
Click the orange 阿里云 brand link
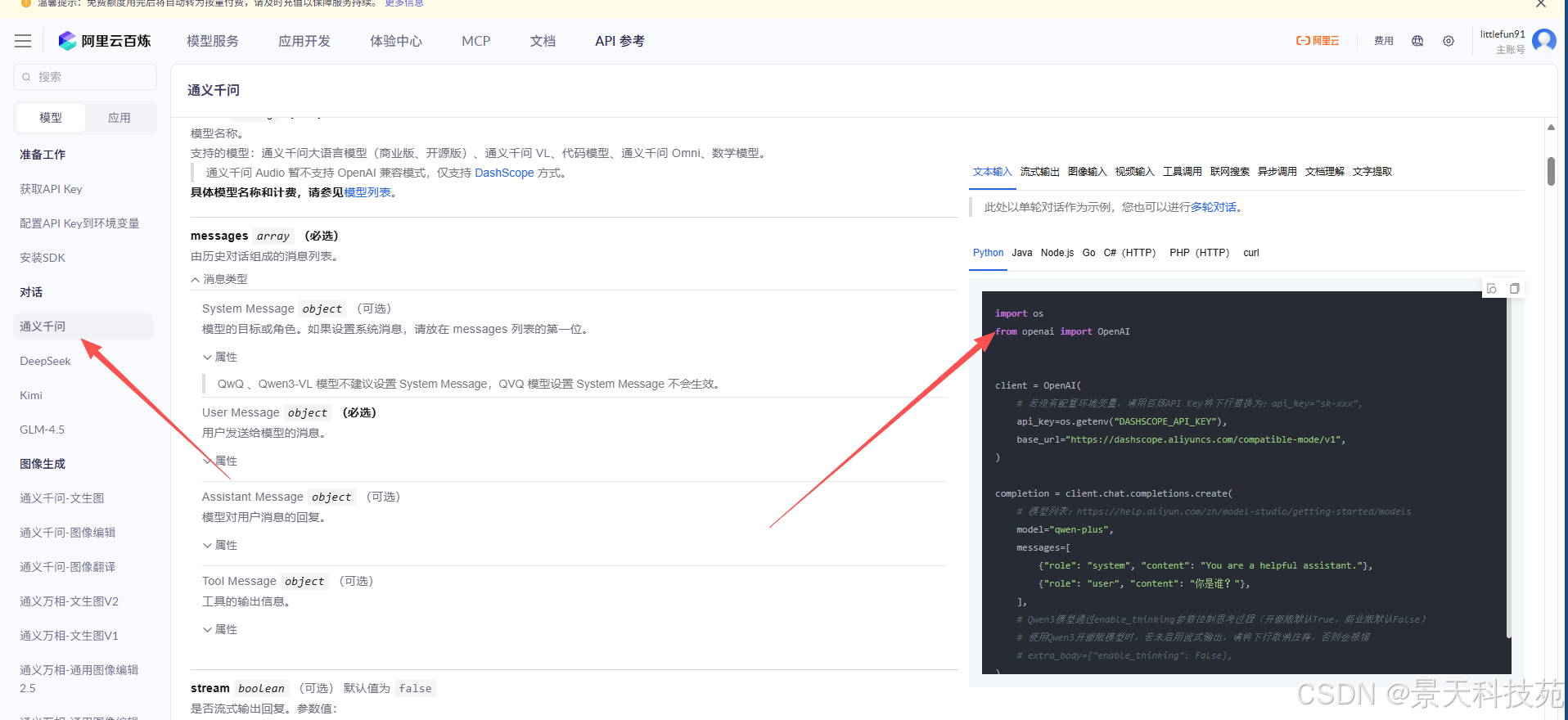pyautogui.click(x=1318, y=41)
